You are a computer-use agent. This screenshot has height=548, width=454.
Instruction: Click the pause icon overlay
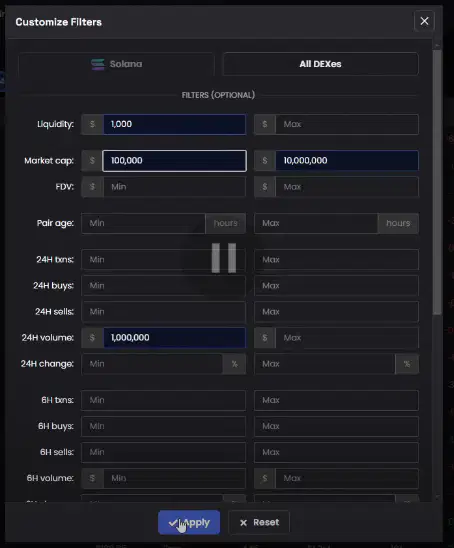tap(224, 258)
